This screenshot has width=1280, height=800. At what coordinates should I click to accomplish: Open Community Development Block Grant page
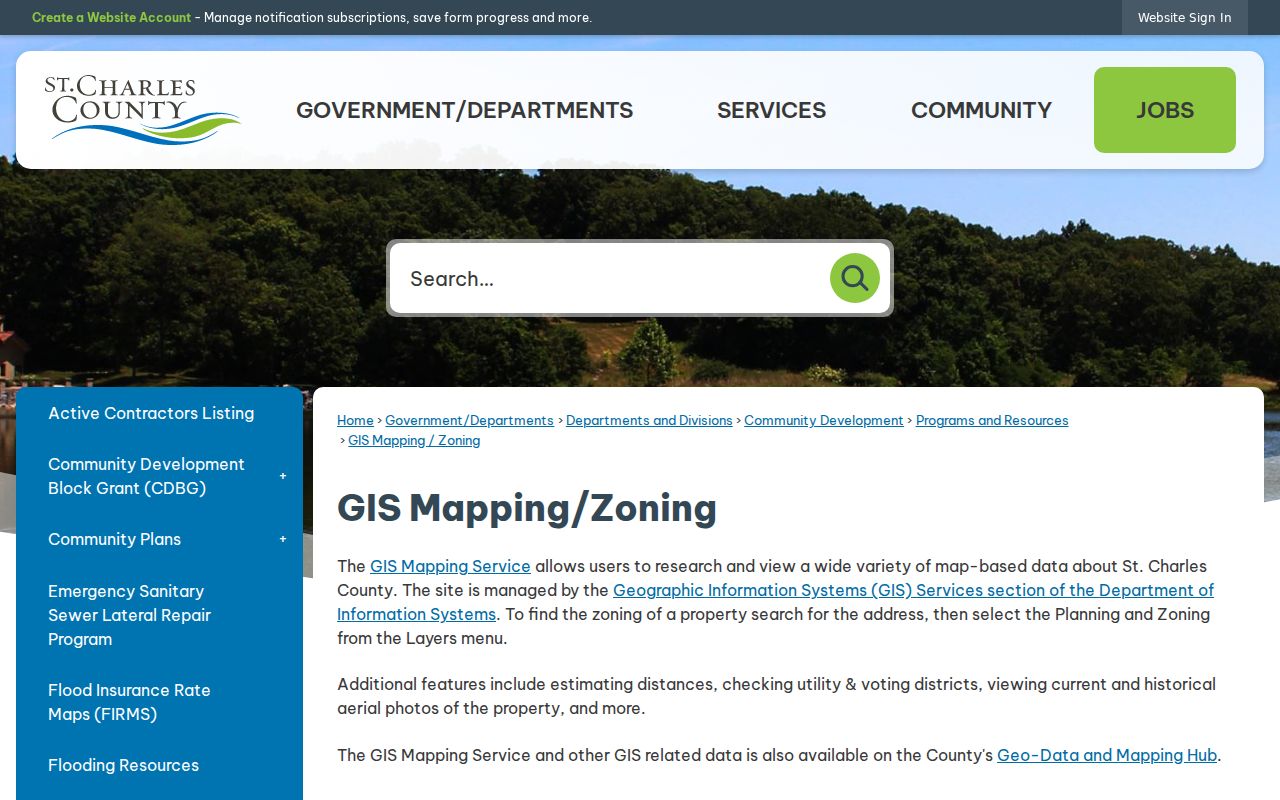point(146,476)
